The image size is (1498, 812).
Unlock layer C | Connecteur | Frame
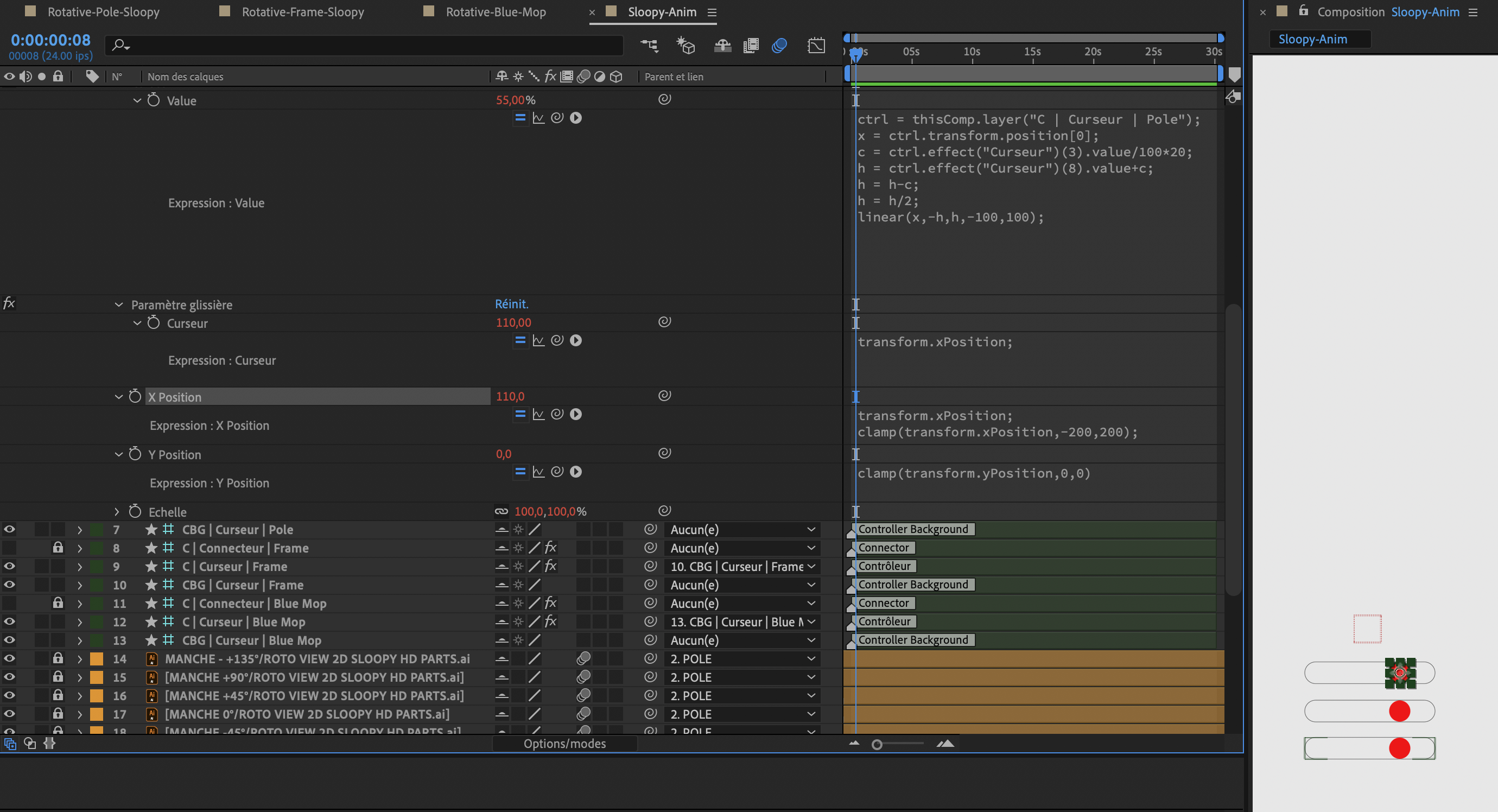[58, 547]
